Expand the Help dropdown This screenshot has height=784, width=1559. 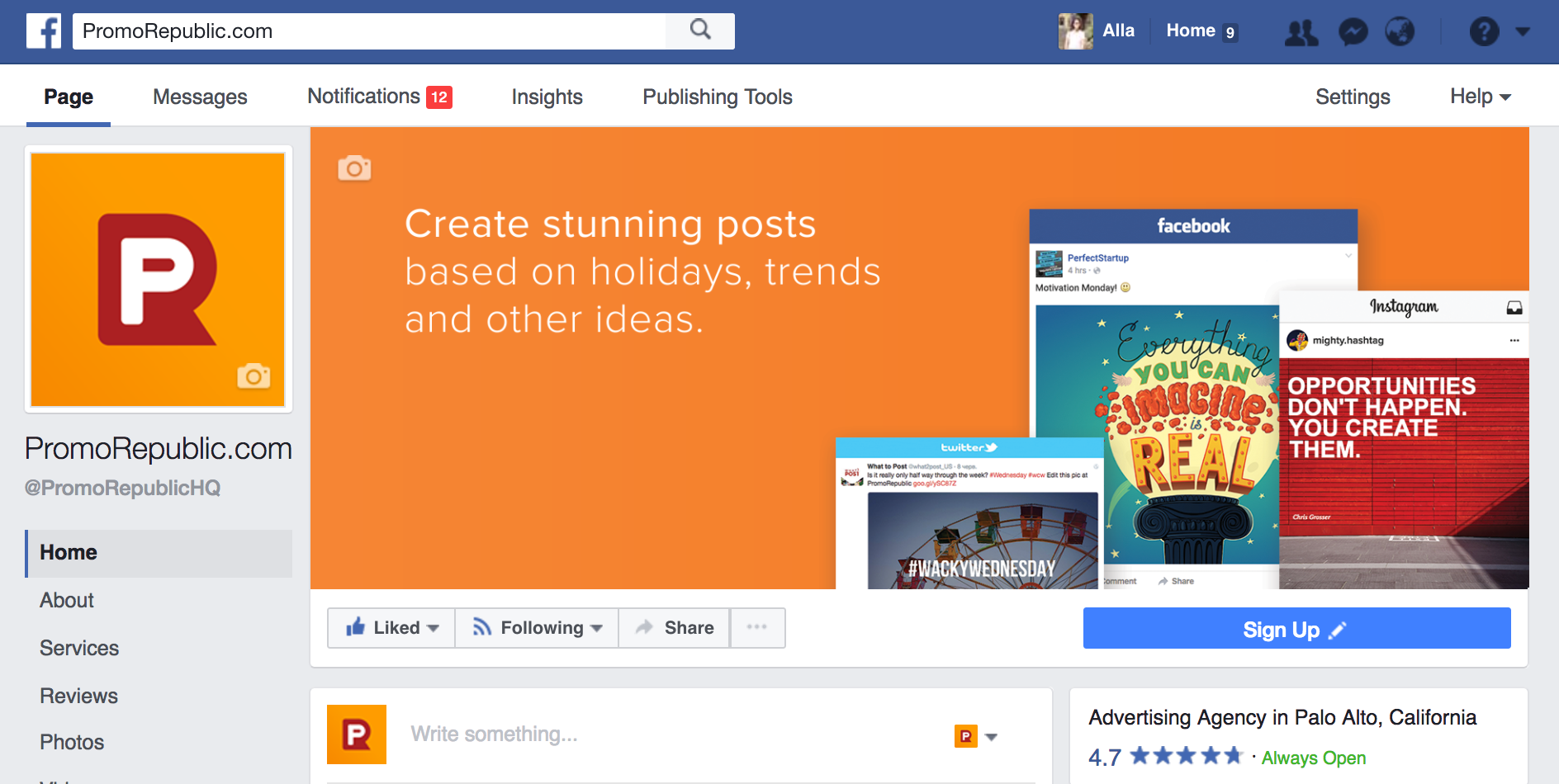(1481, 97)
